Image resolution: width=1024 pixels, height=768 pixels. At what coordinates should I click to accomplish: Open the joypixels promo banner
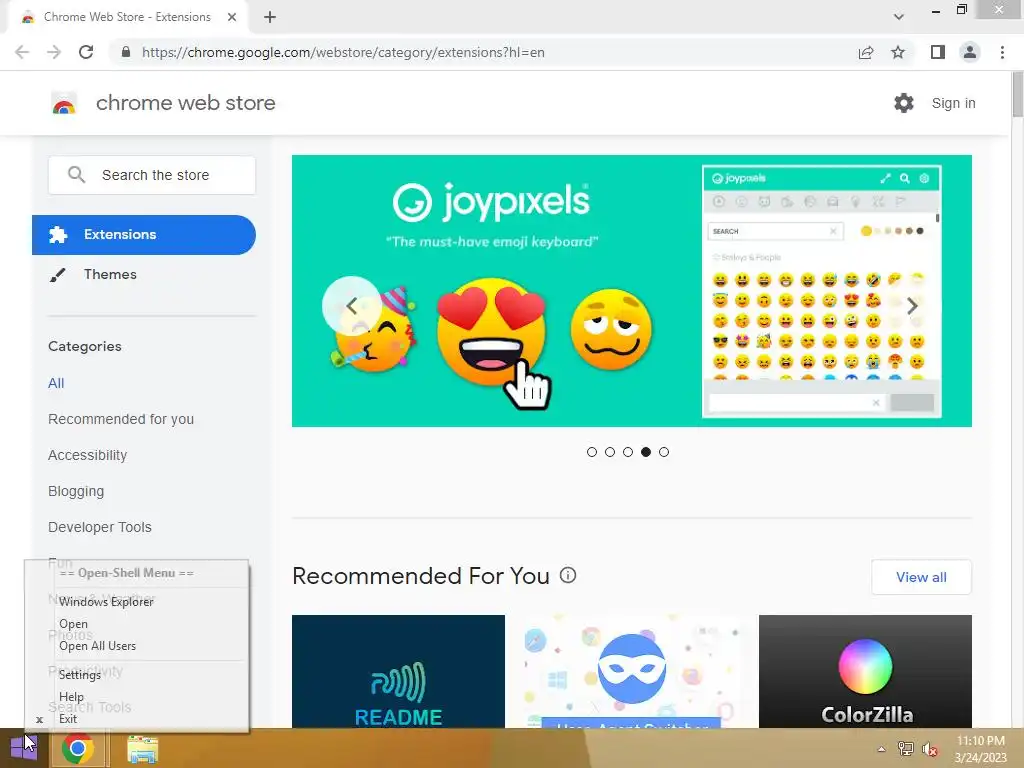(632, 291)
